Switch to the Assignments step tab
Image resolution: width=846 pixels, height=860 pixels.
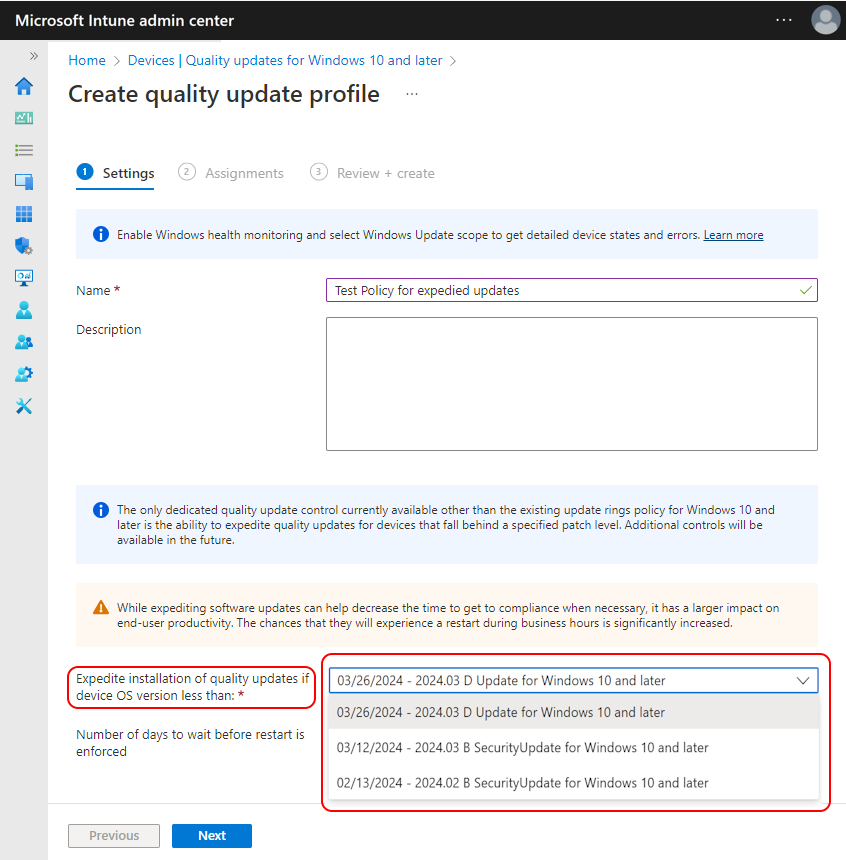[x=231, y=173]
